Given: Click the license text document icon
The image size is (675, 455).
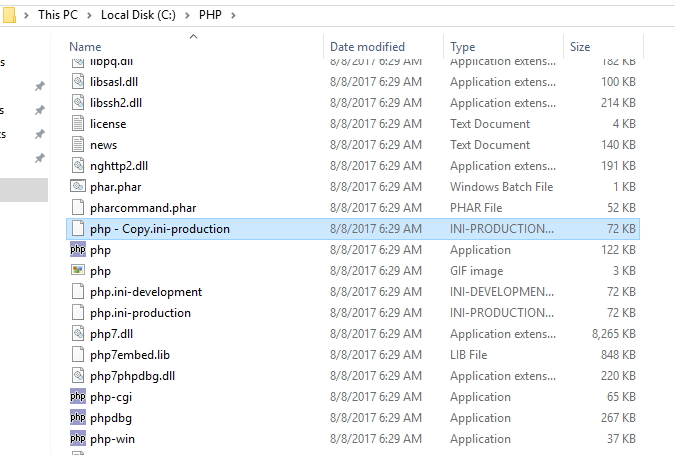Looking at the screenshot, I should point(78,124).
